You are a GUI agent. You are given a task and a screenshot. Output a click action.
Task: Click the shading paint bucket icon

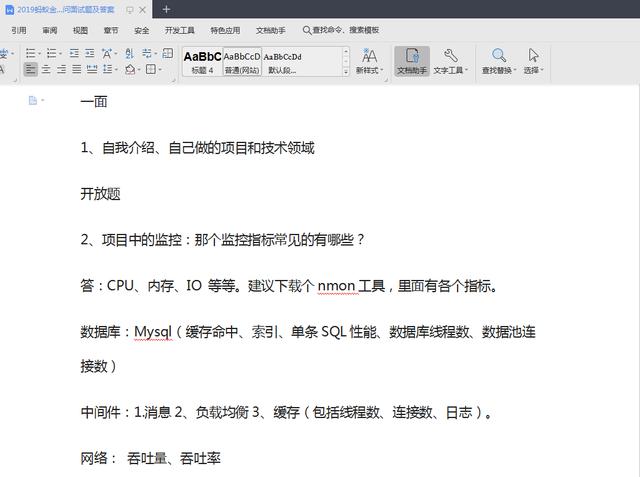point(130,69)
